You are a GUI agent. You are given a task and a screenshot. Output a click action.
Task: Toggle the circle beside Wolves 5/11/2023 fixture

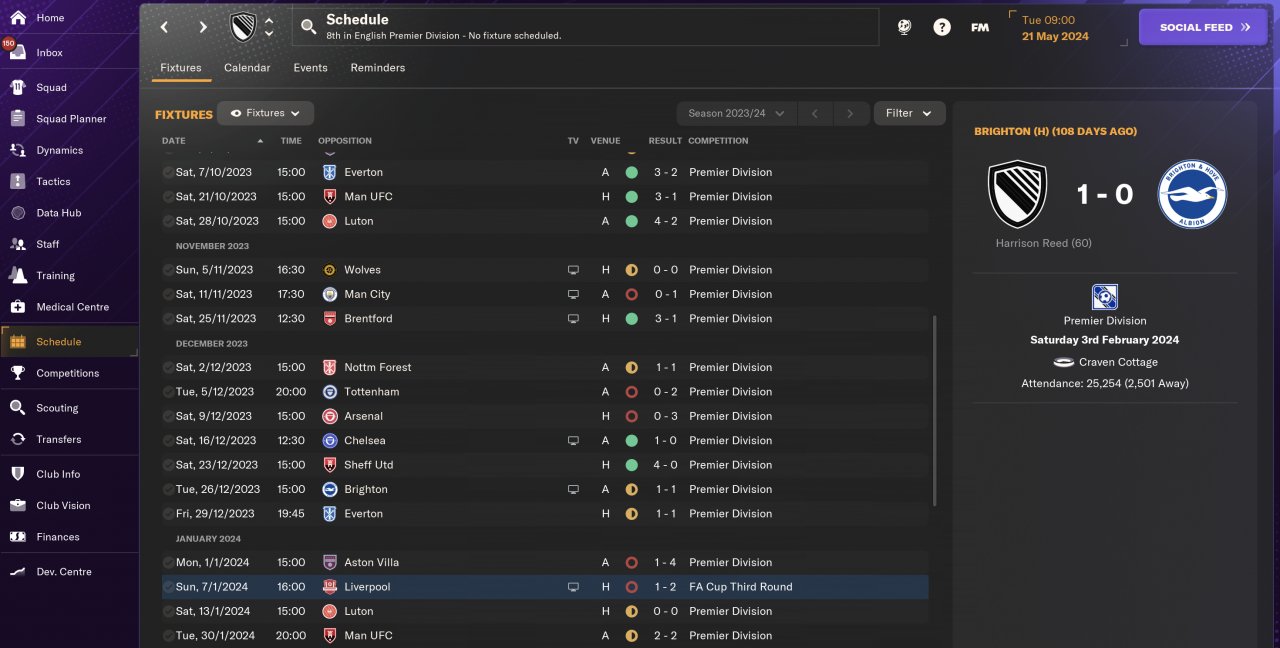[168, 270]
